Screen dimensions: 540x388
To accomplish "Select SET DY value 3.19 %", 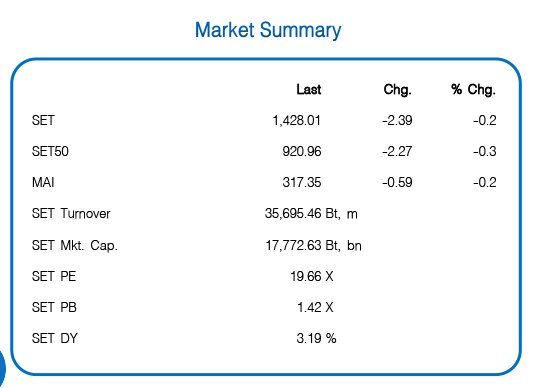I will 316,338.
